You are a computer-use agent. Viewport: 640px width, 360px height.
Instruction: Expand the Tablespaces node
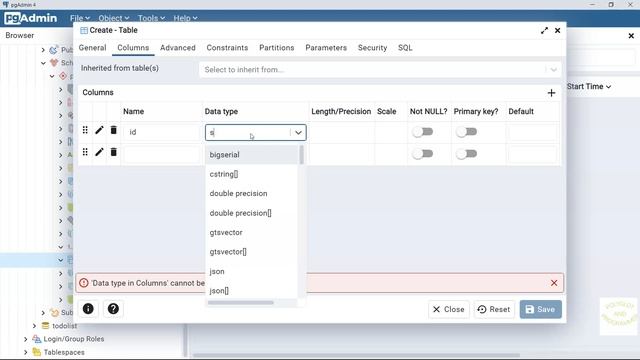[x=25, y=352]
